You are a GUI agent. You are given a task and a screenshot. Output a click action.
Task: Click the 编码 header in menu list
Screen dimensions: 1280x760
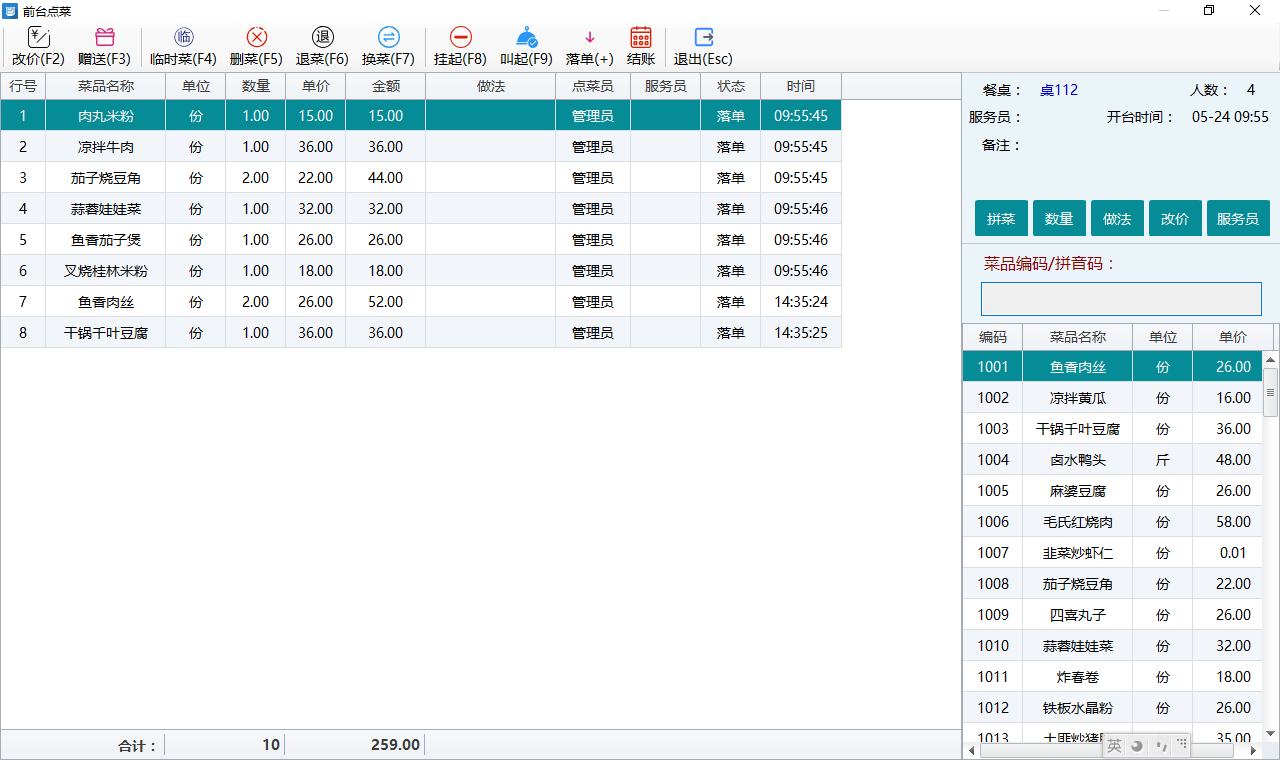coord(993,337)
